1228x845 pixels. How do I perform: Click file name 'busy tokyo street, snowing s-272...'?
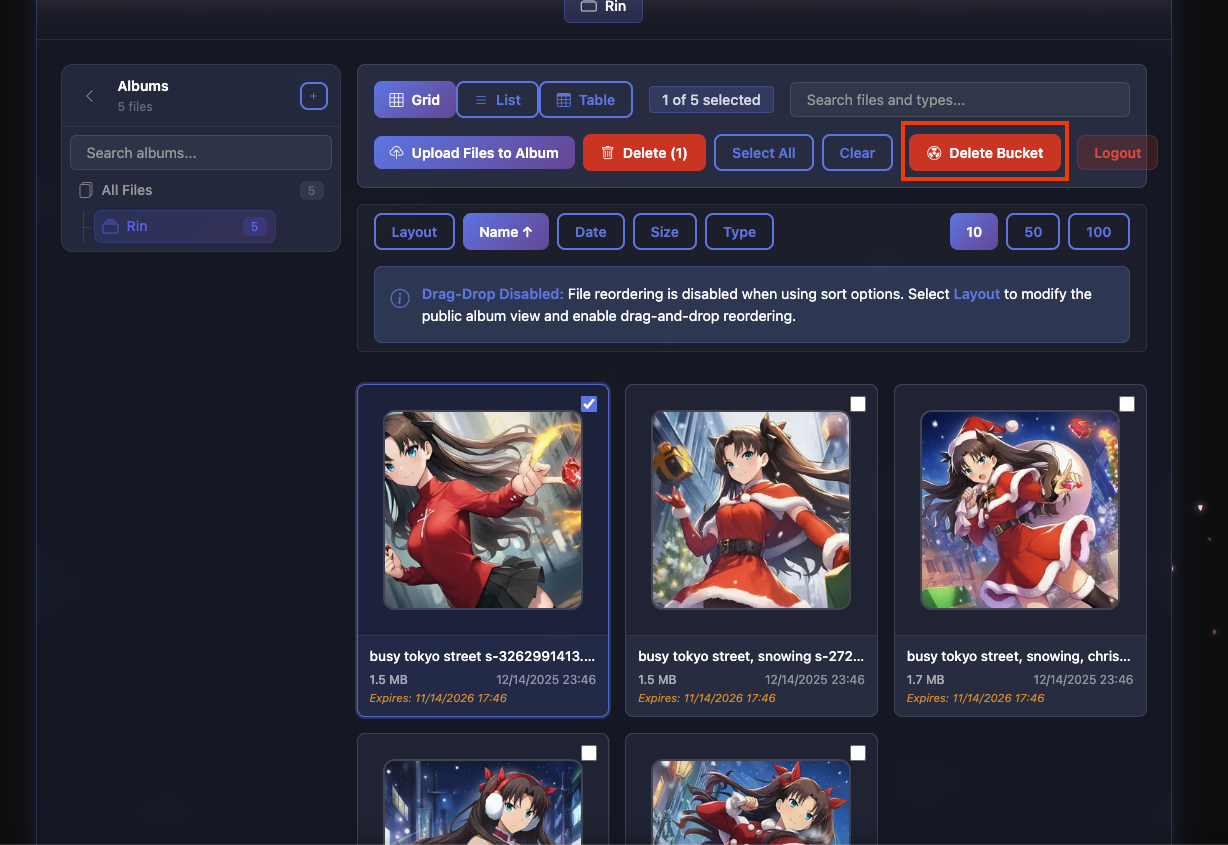(751, 657)
